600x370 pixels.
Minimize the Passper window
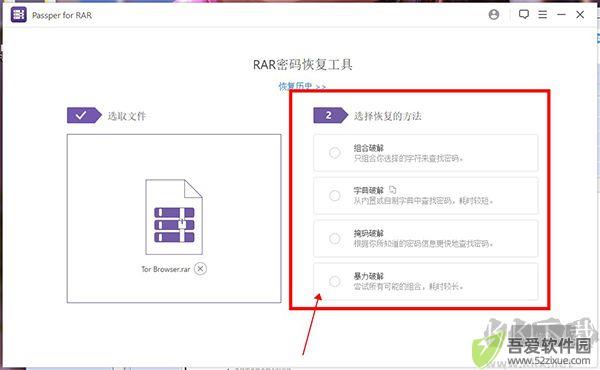click(561, 15)
